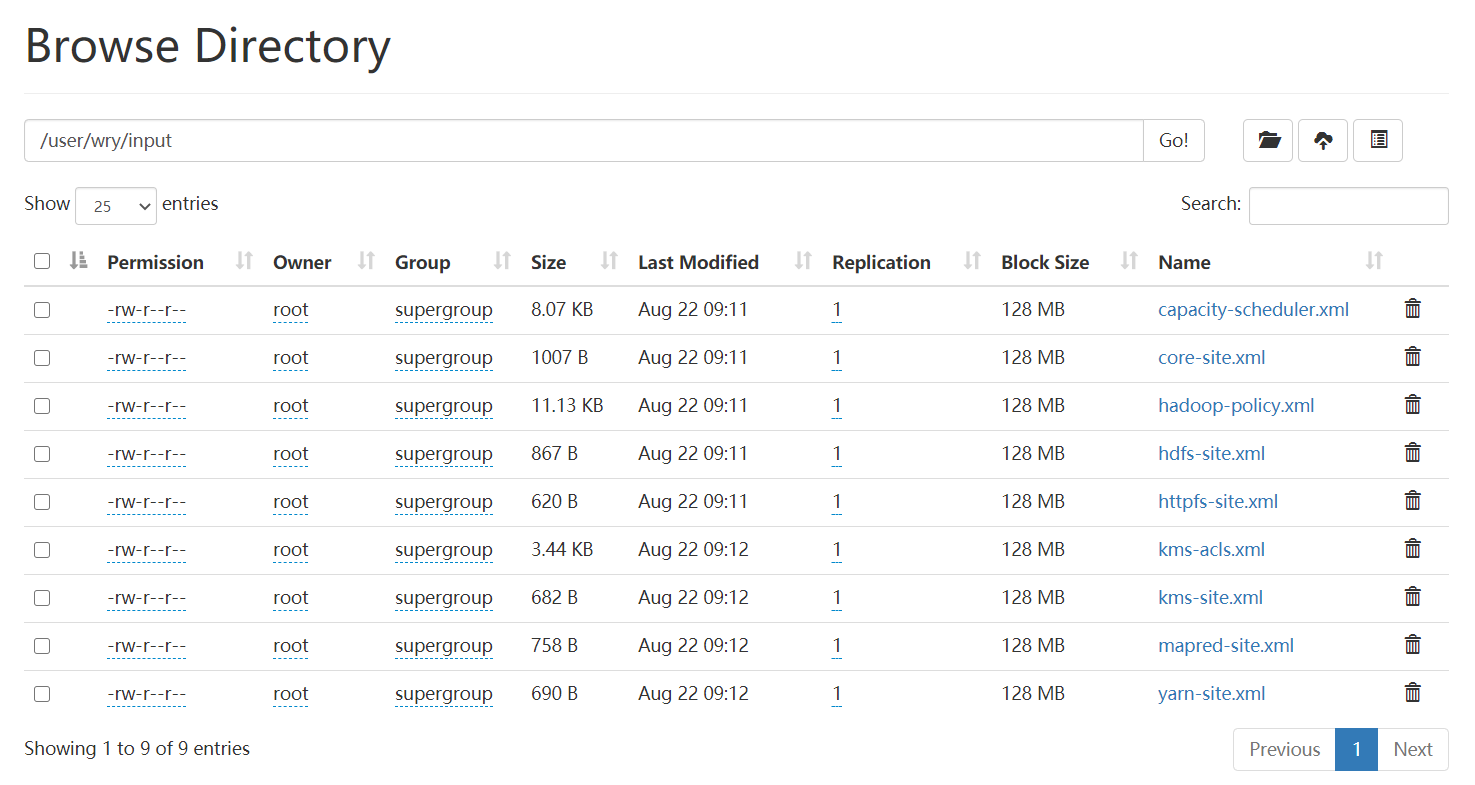The height and width of the screenshot is (785, 1475).
Task: Click the sort icon beside Size header
Action: 609,261
